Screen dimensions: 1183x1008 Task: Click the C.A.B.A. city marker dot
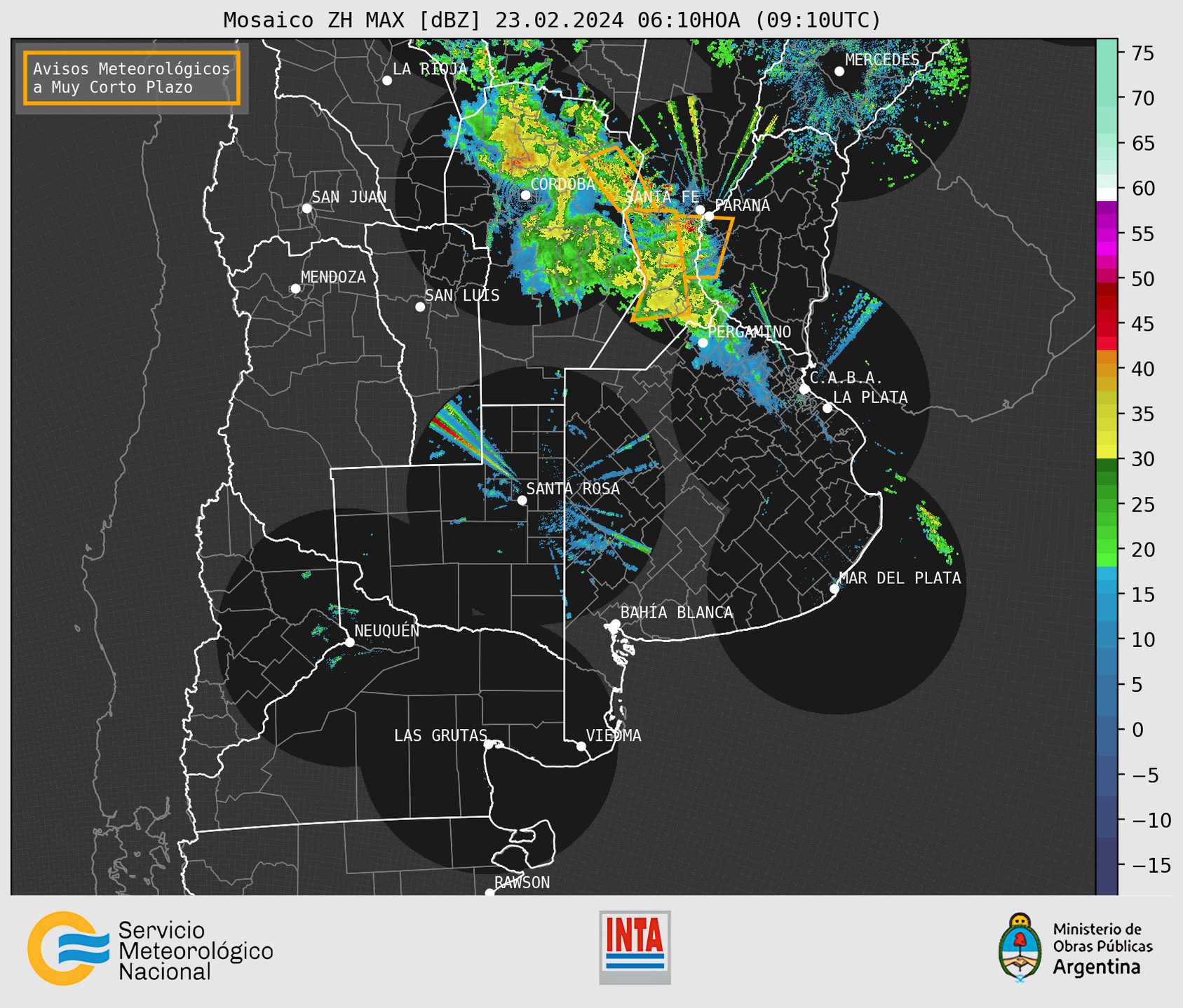click(x=805, y=389)
